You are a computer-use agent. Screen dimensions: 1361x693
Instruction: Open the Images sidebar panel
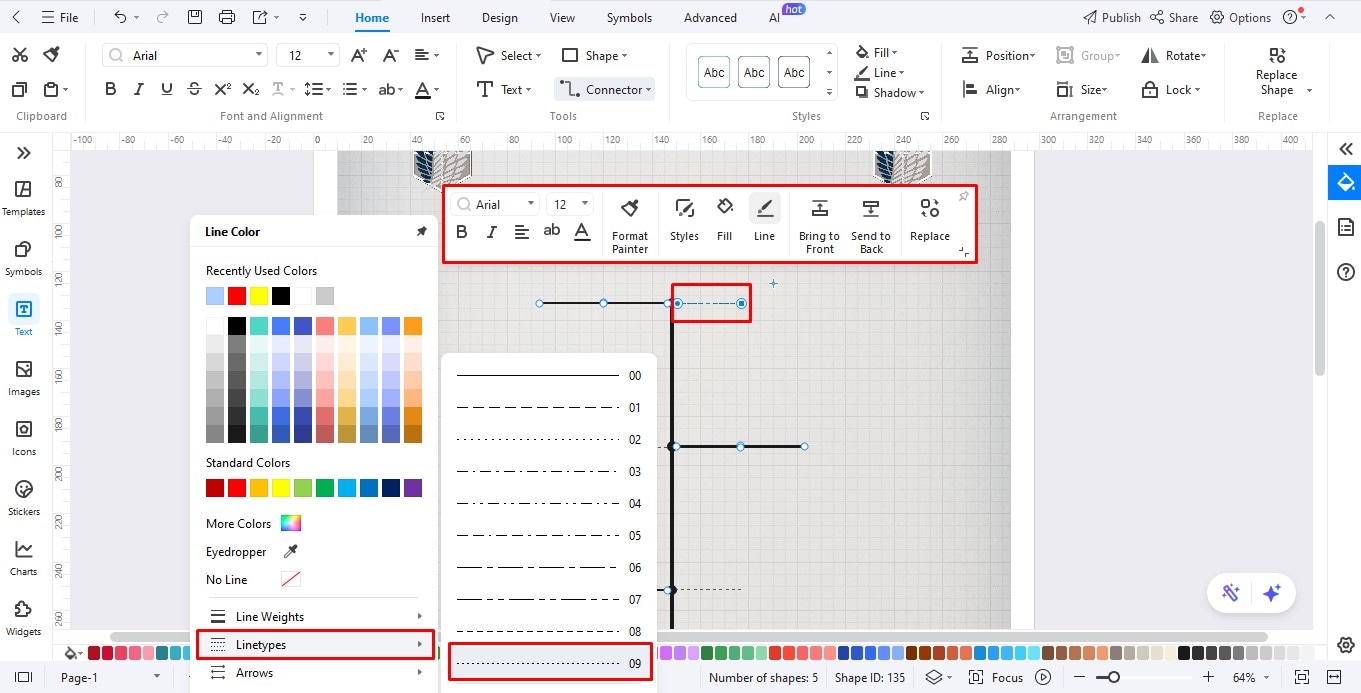24,377
